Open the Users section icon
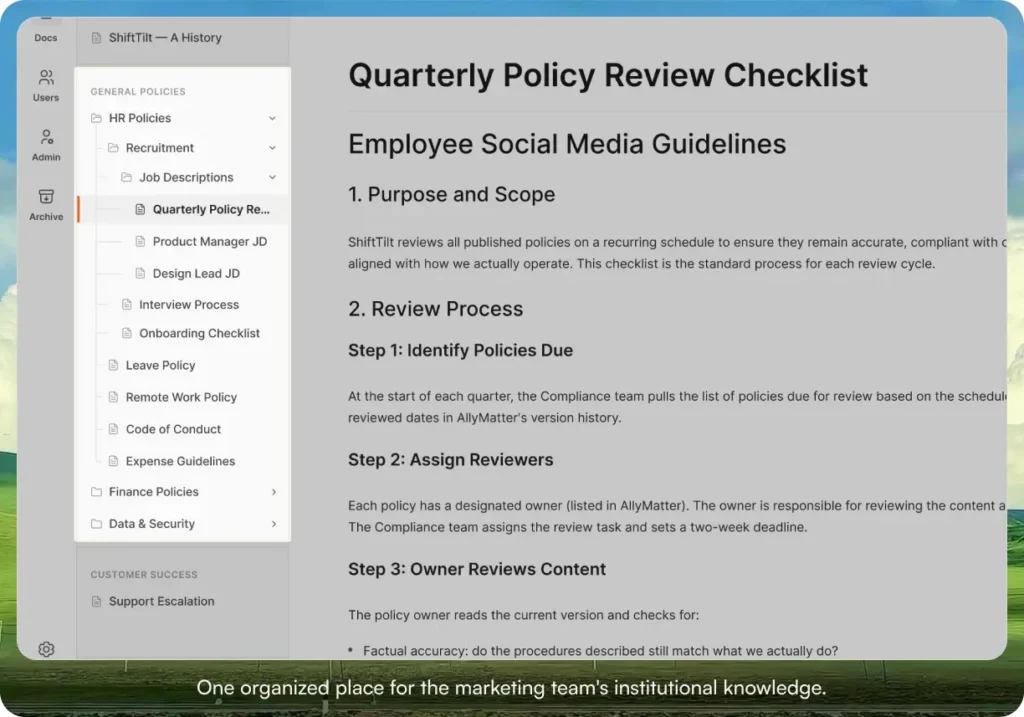 pos(46,78)
